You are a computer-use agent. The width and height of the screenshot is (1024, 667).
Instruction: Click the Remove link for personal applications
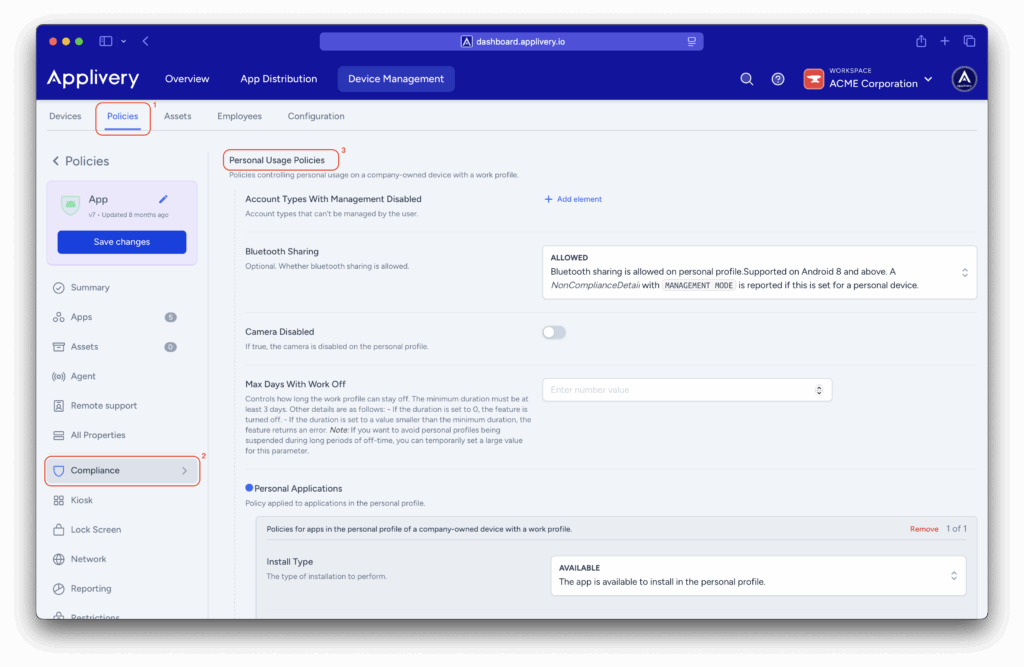tap(924, 528)
